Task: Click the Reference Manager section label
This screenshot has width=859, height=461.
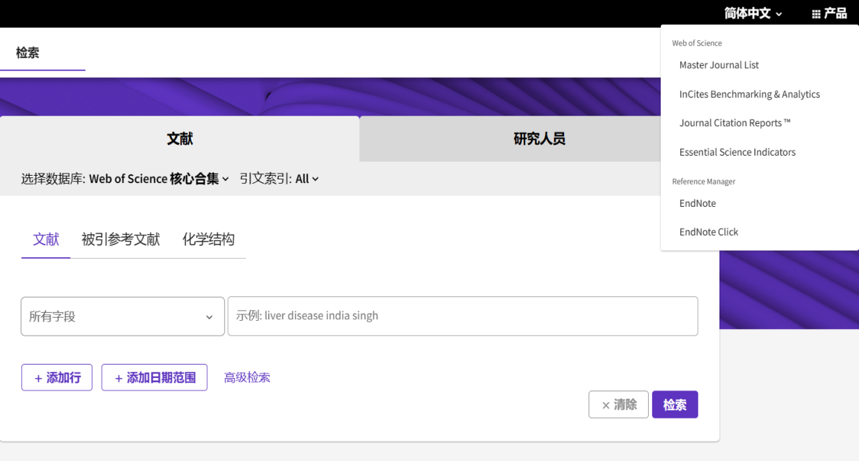Action: 703,182
